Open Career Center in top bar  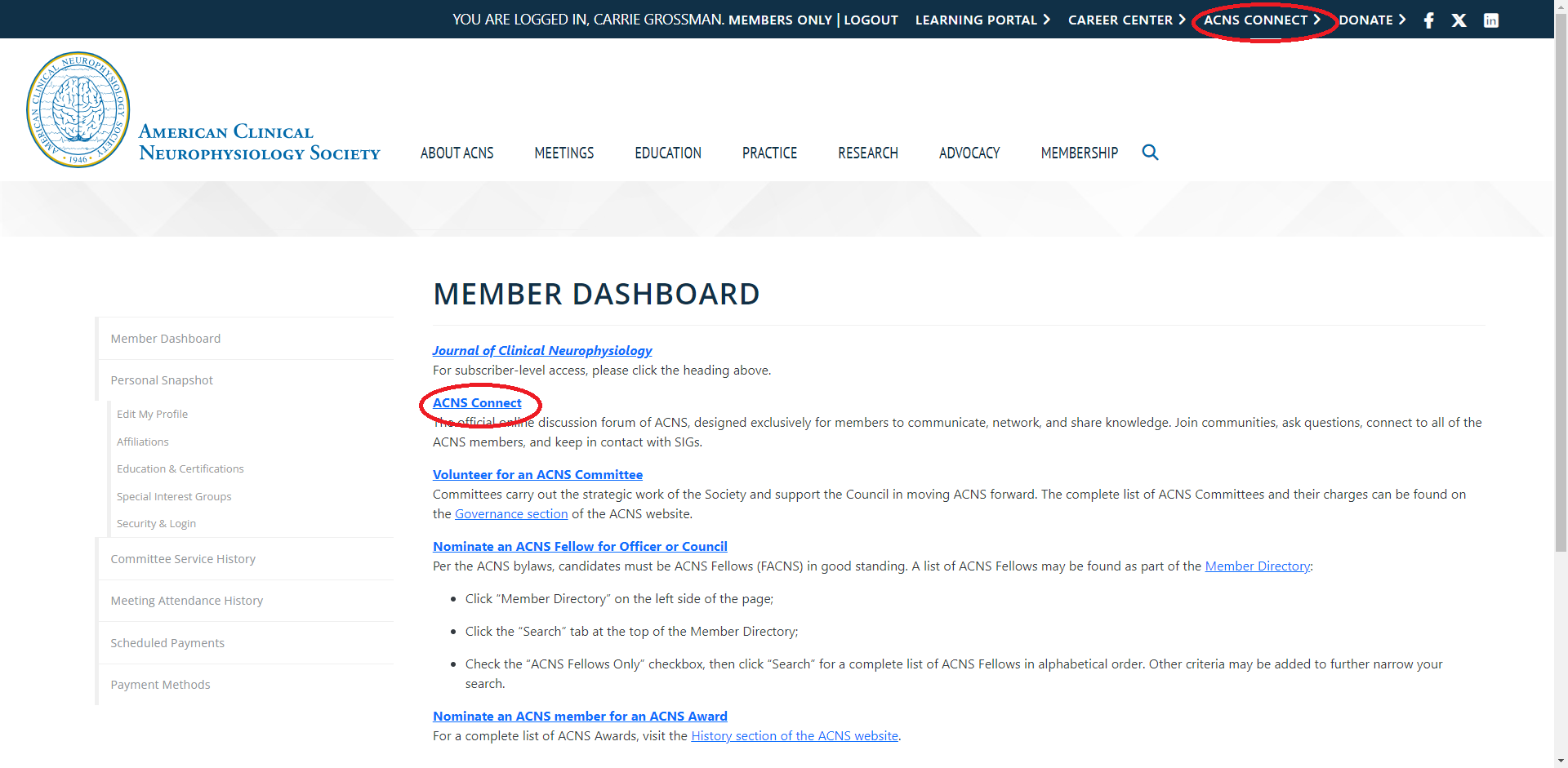pos(1127,20)
